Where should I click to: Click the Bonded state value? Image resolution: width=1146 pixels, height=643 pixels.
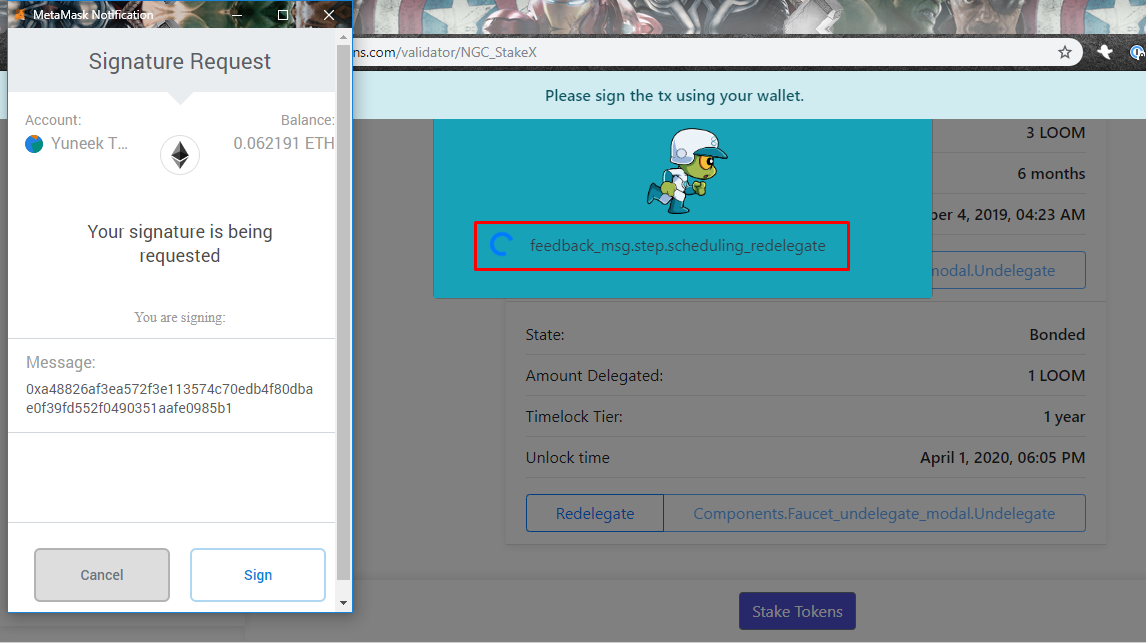[x=1057, y=335]
